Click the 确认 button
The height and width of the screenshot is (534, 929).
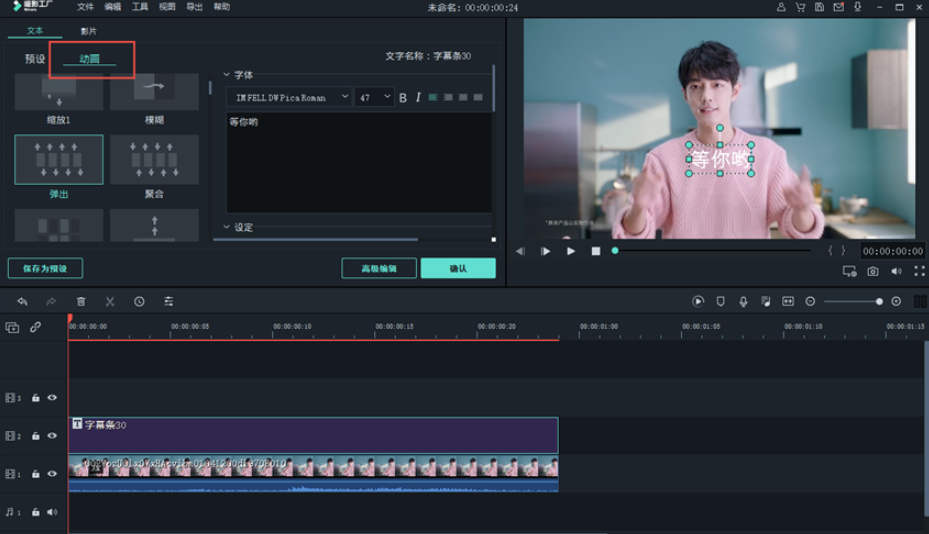coord(457,268)
